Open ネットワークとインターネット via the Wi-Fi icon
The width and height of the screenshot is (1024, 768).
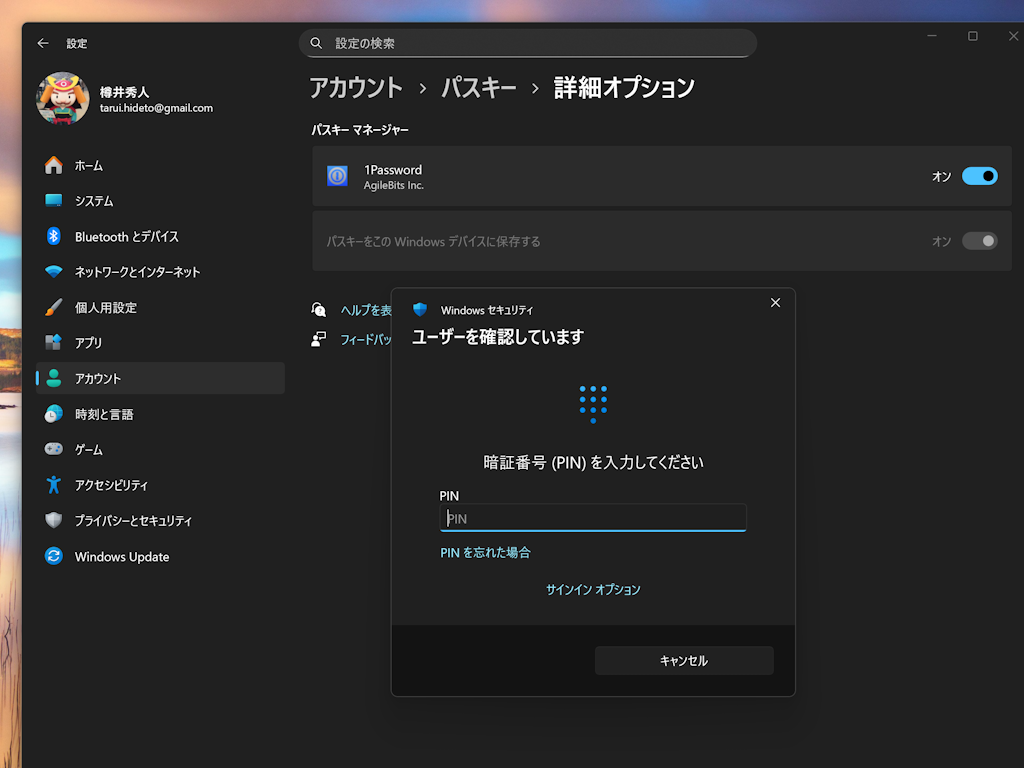click(54, 271)
